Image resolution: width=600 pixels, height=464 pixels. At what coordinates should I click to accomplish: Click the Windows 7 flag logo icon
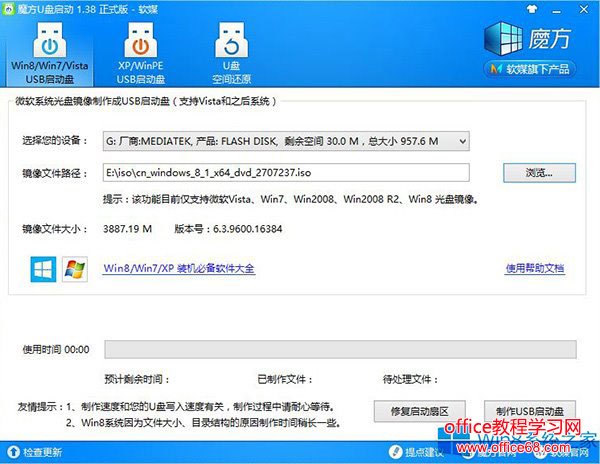[75, 269]
